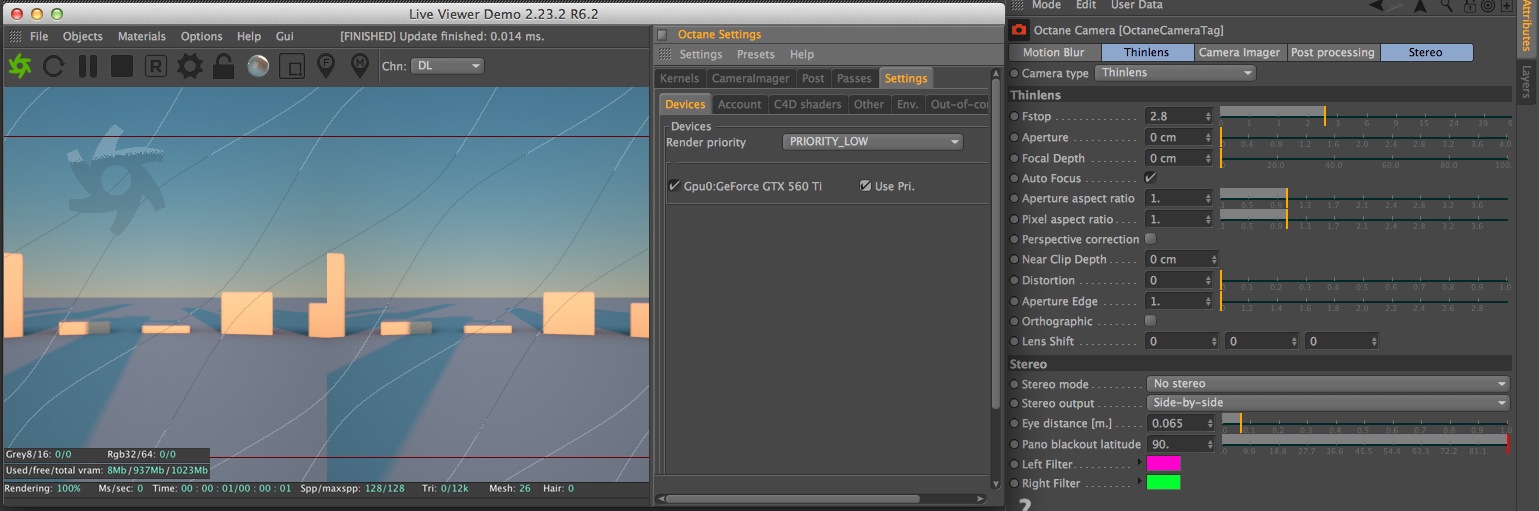This screenshot has height=511, width=1539.
Task: Click the red Octane Camera tag icon
Action: click(x=1019, y=31)
